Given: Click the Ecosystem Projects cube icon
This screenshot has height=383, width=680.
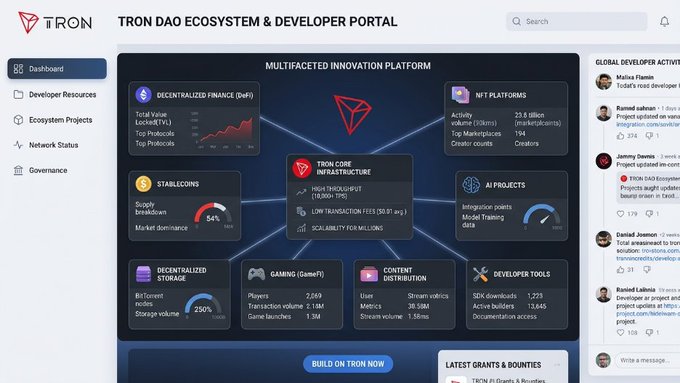Looking at the screenshot, I should point(18,120).
